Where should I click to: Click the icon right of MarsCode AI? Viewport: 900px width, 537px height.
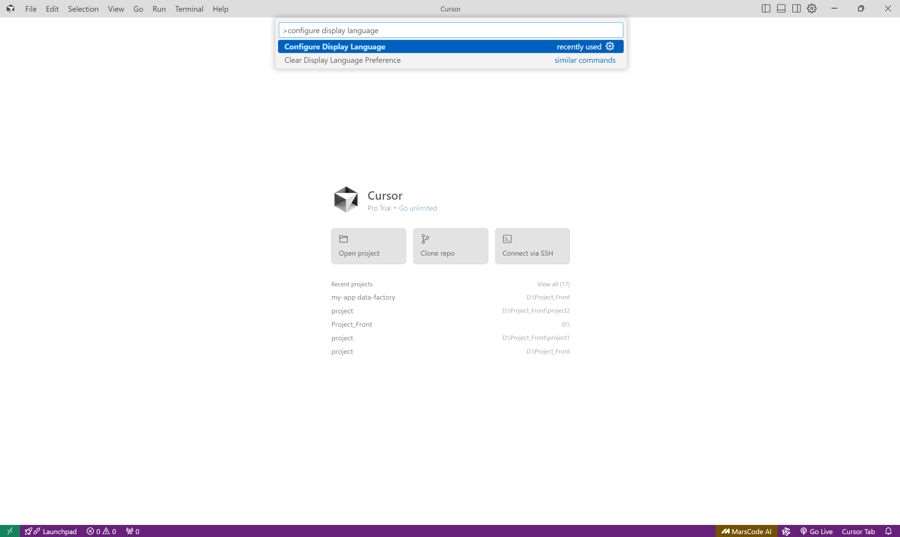click(x=786, y=531)
